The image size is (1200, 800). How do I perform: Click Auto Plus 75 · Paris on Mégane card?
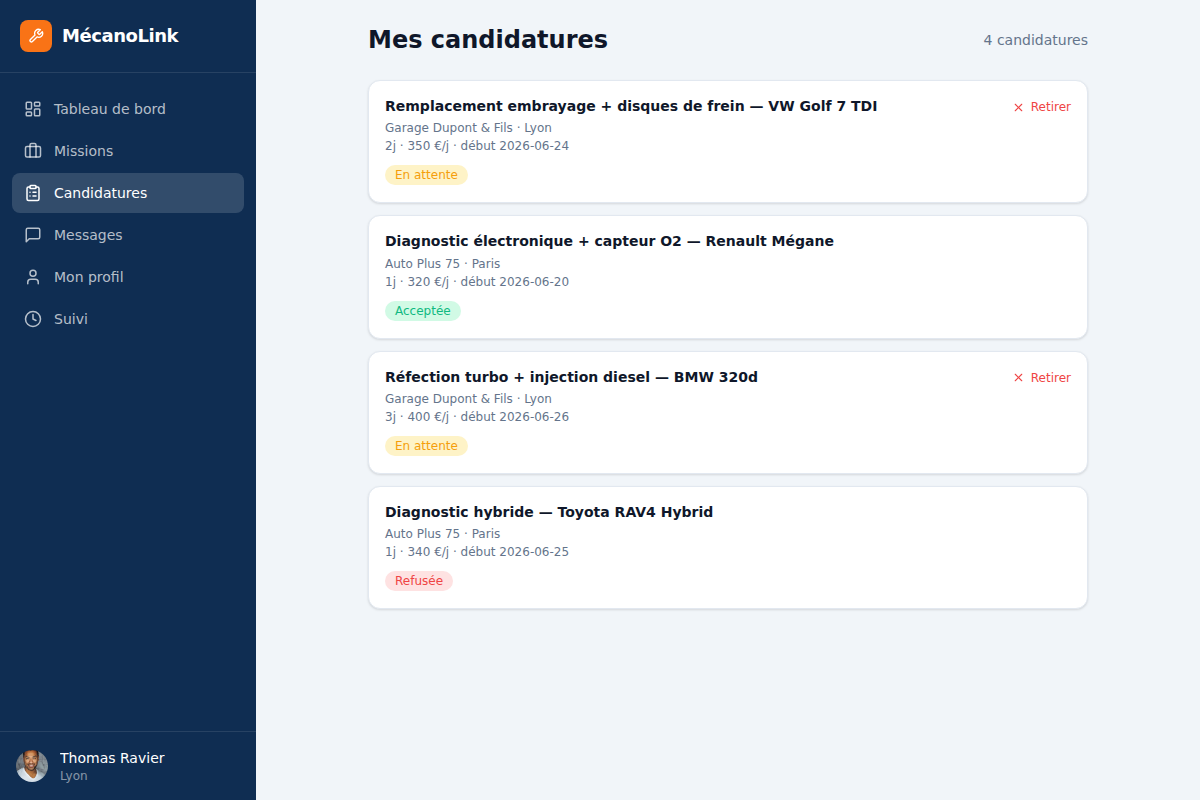point(443,264)
